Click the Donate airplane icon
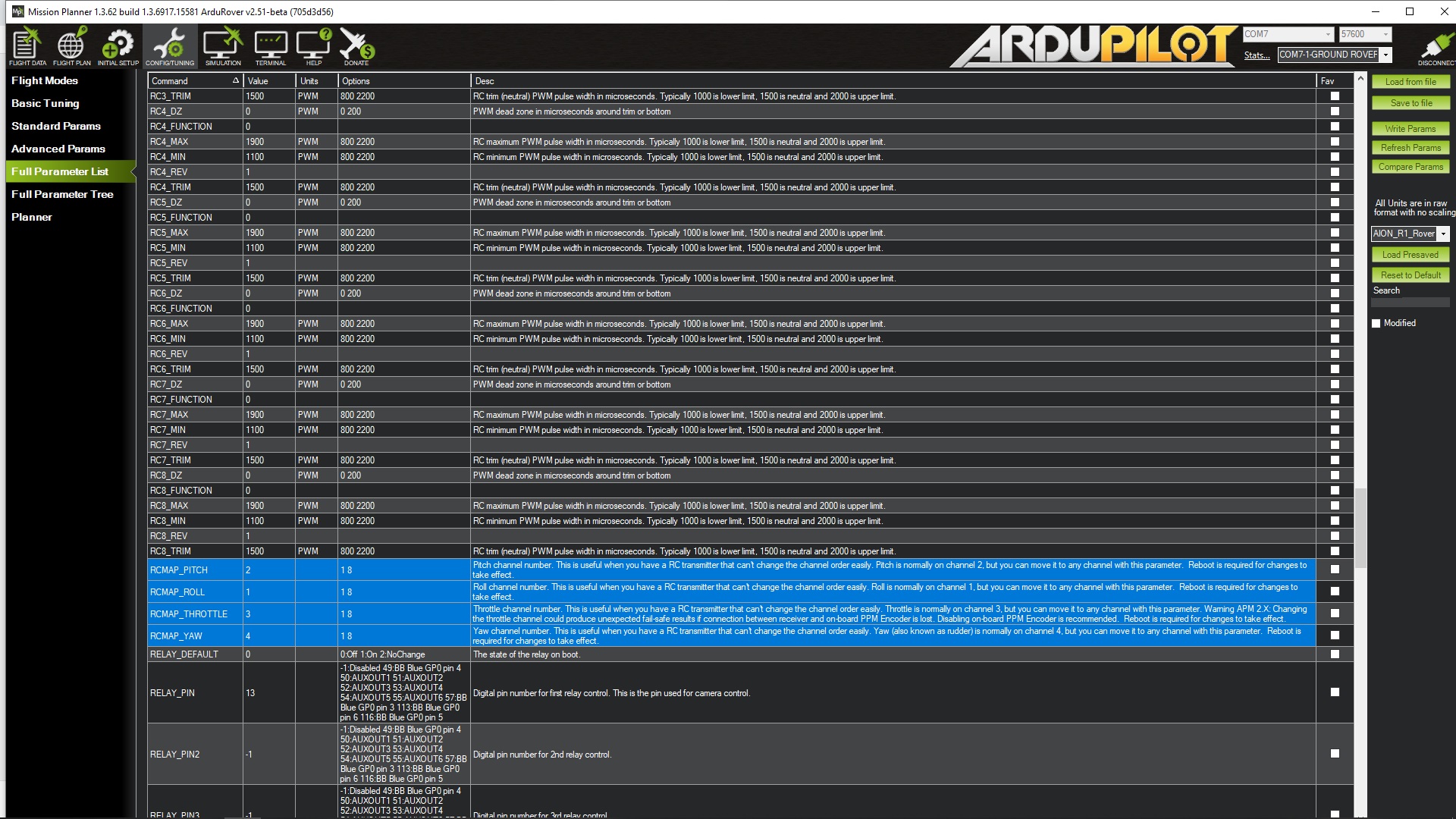 [356, 45]
